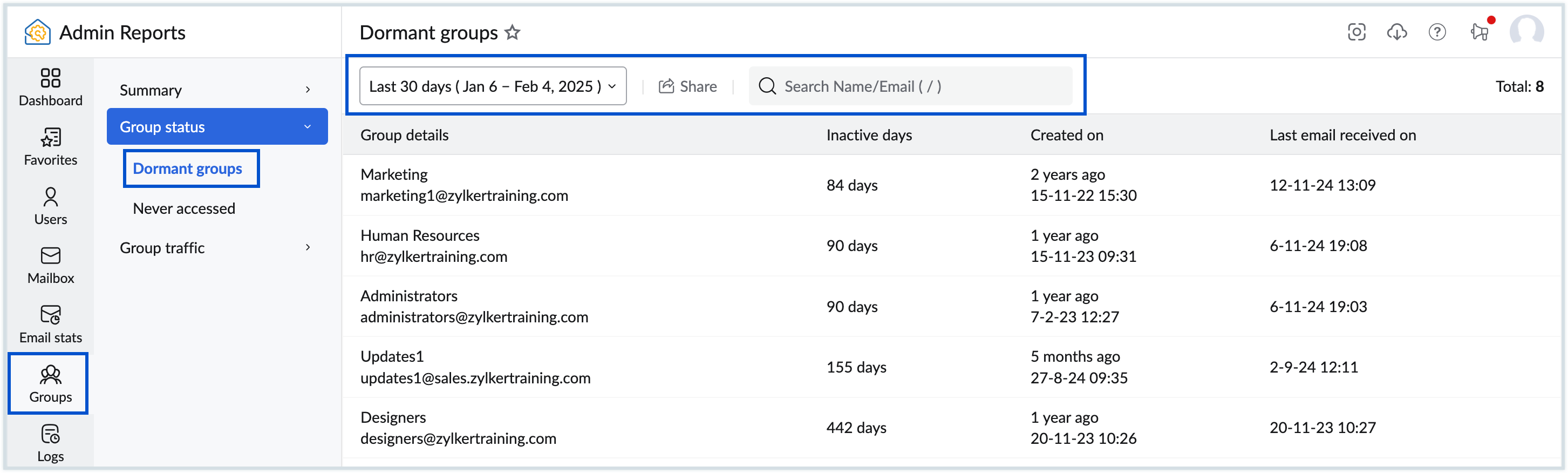Open the Dashboard section in sidebar

[x=51, y=87]
